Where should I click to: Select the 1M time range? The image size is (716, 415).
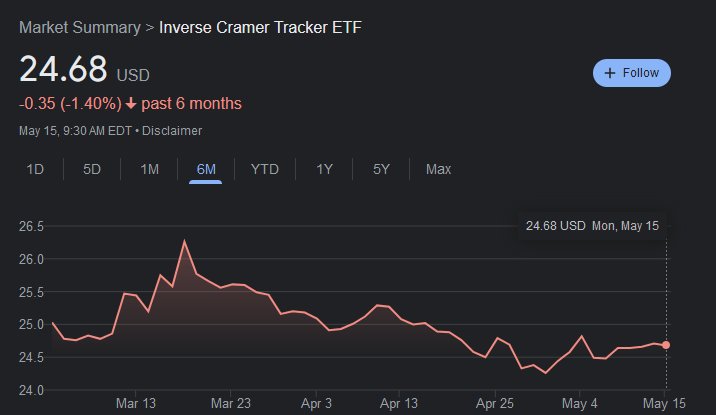(149, 169)
